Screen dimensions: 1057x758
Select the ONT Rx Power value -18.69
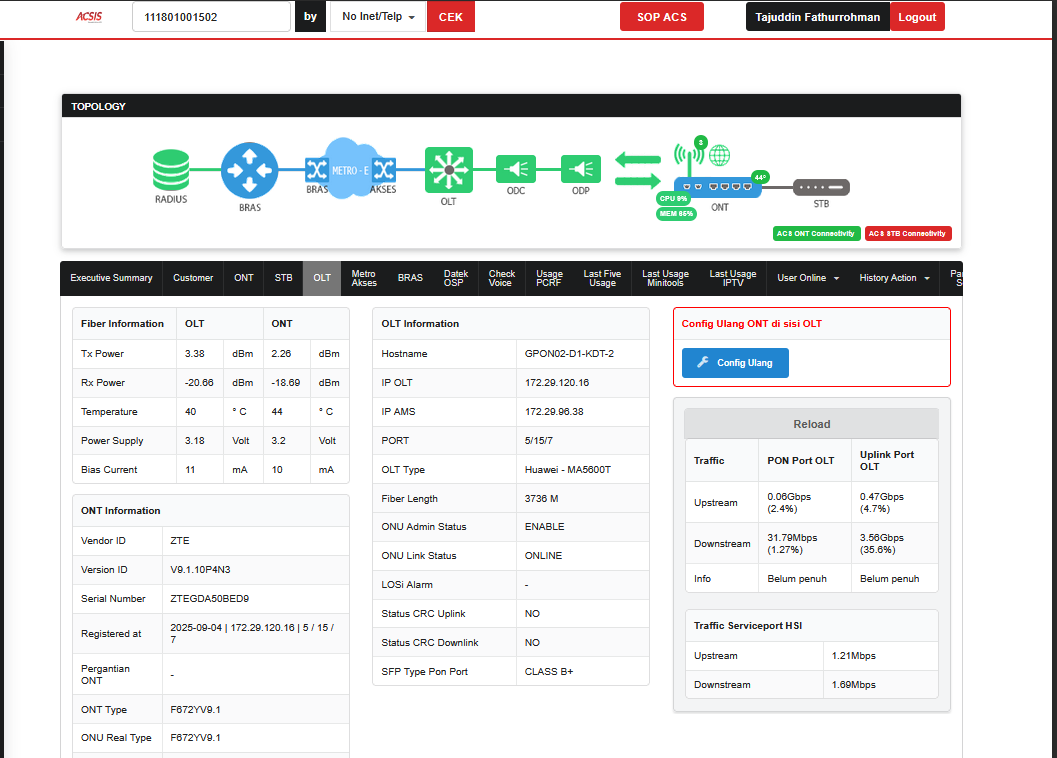point(286,382)
